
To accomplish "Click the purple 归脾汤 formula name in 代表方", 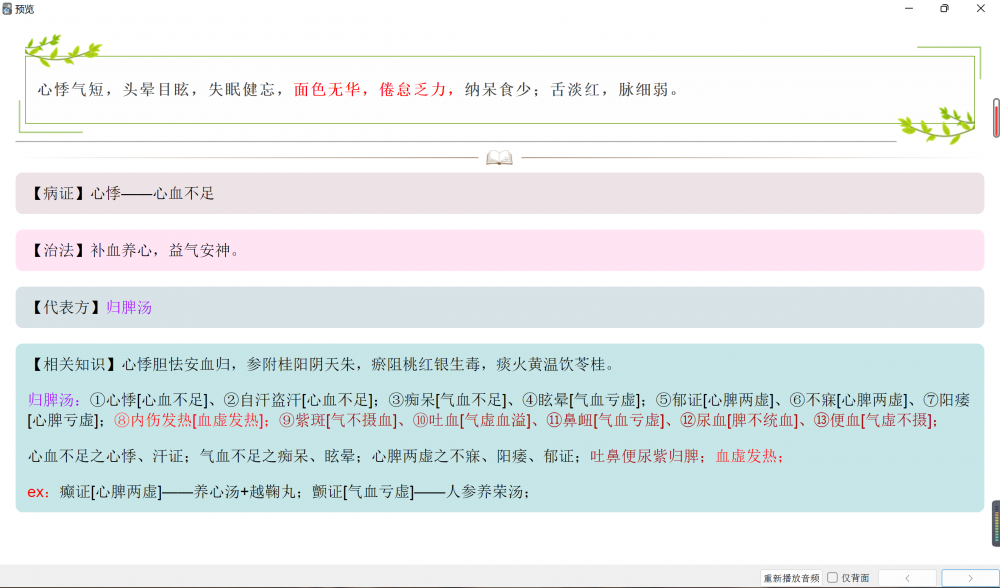I will [x=129, y=307].
